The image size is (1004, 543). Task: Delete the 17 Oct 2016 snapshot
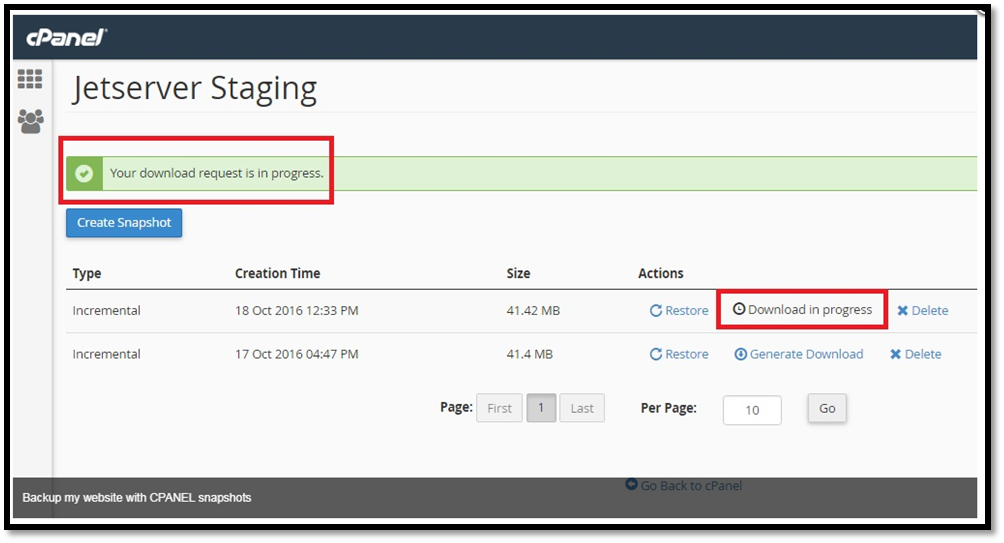tap(916, 354)
